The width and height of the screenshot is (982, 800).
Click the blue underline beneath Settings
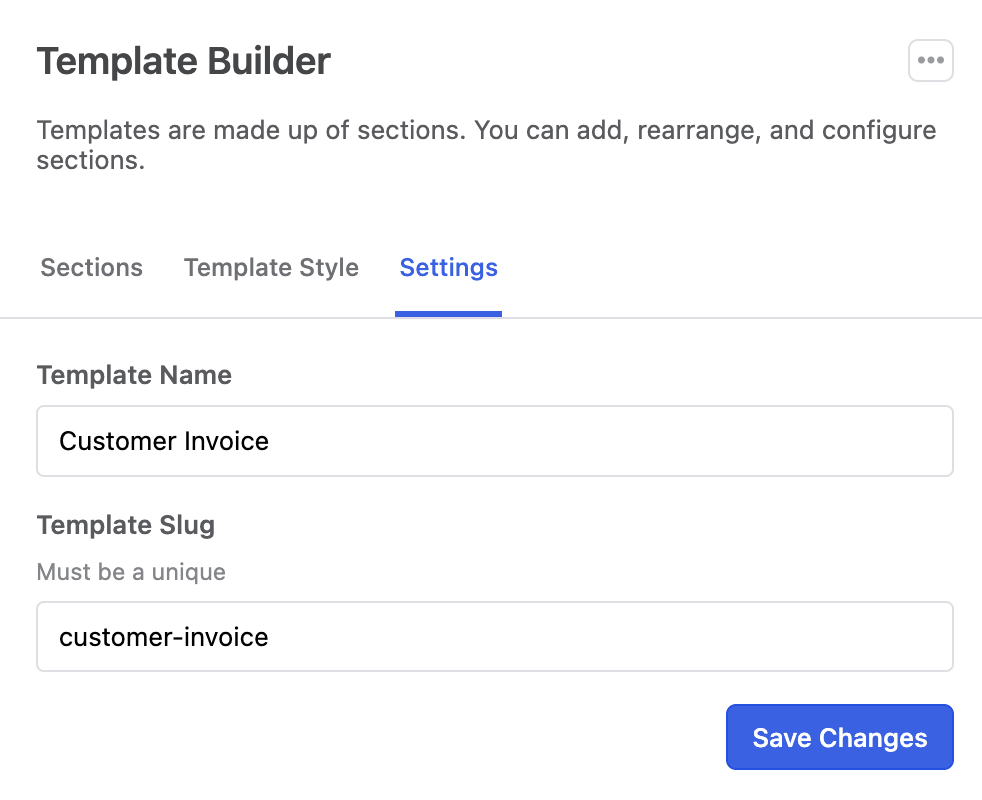(x=448, y=313)
